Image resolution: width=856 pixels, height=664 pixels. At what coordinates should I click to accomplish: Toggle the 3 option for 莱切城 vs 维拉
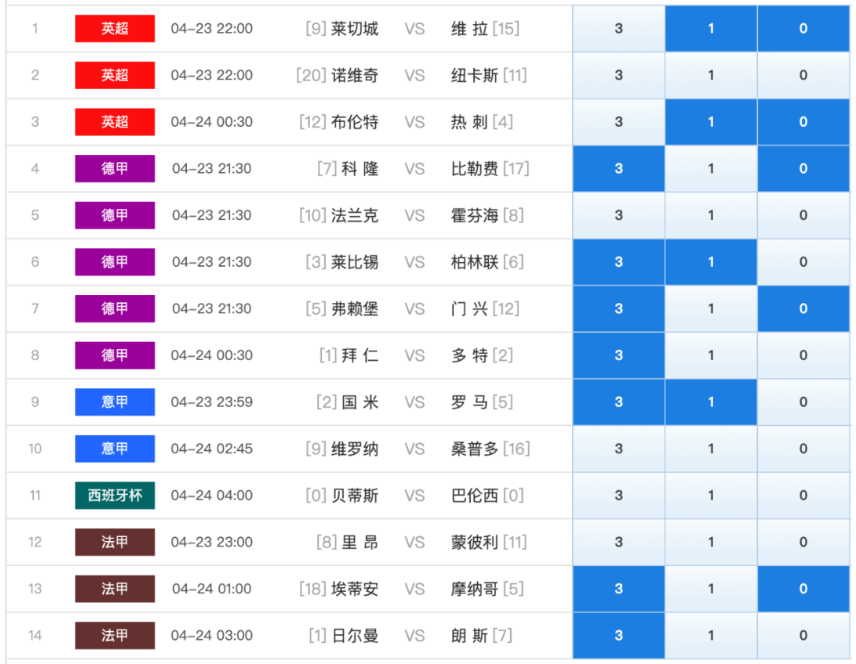619,28
